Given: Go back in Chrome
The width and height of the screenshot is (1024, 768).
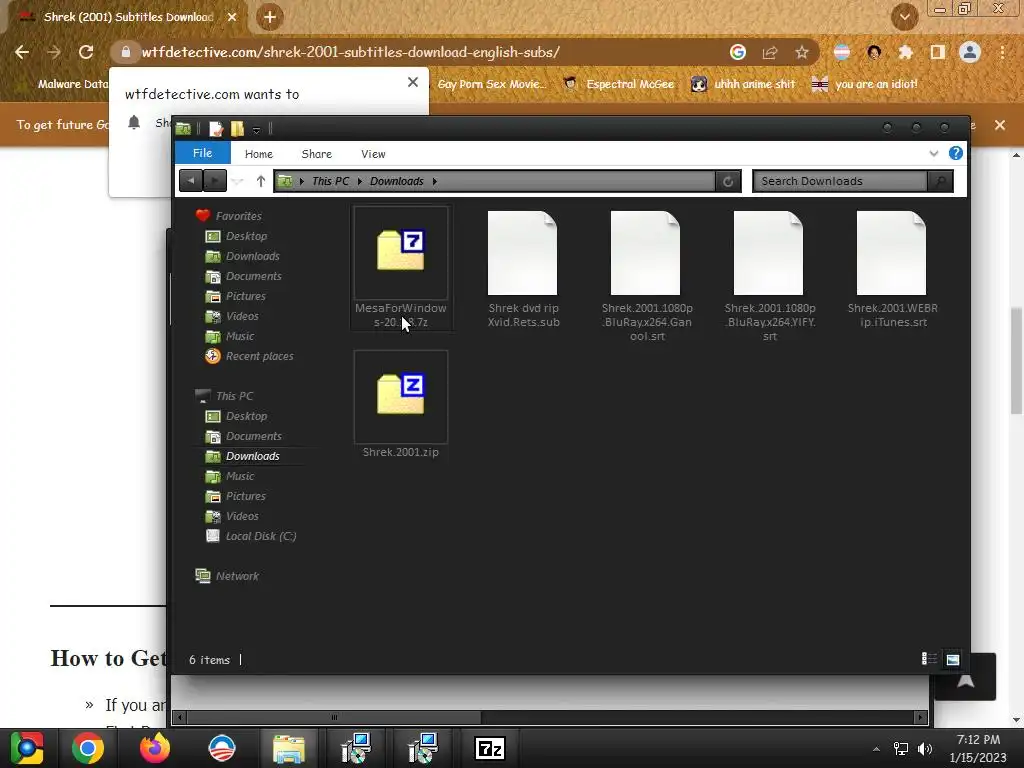Looking at the screenshot, I should pyautogui.click(x=22, y=52).
